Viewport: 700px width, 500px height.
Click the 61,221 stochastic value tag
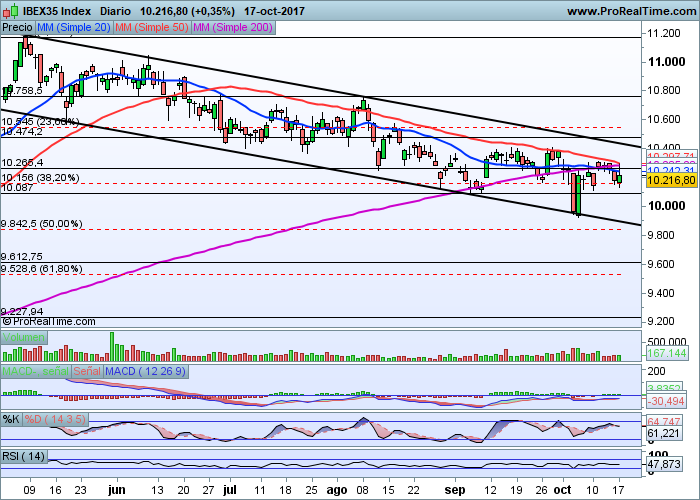coord(664,435)
